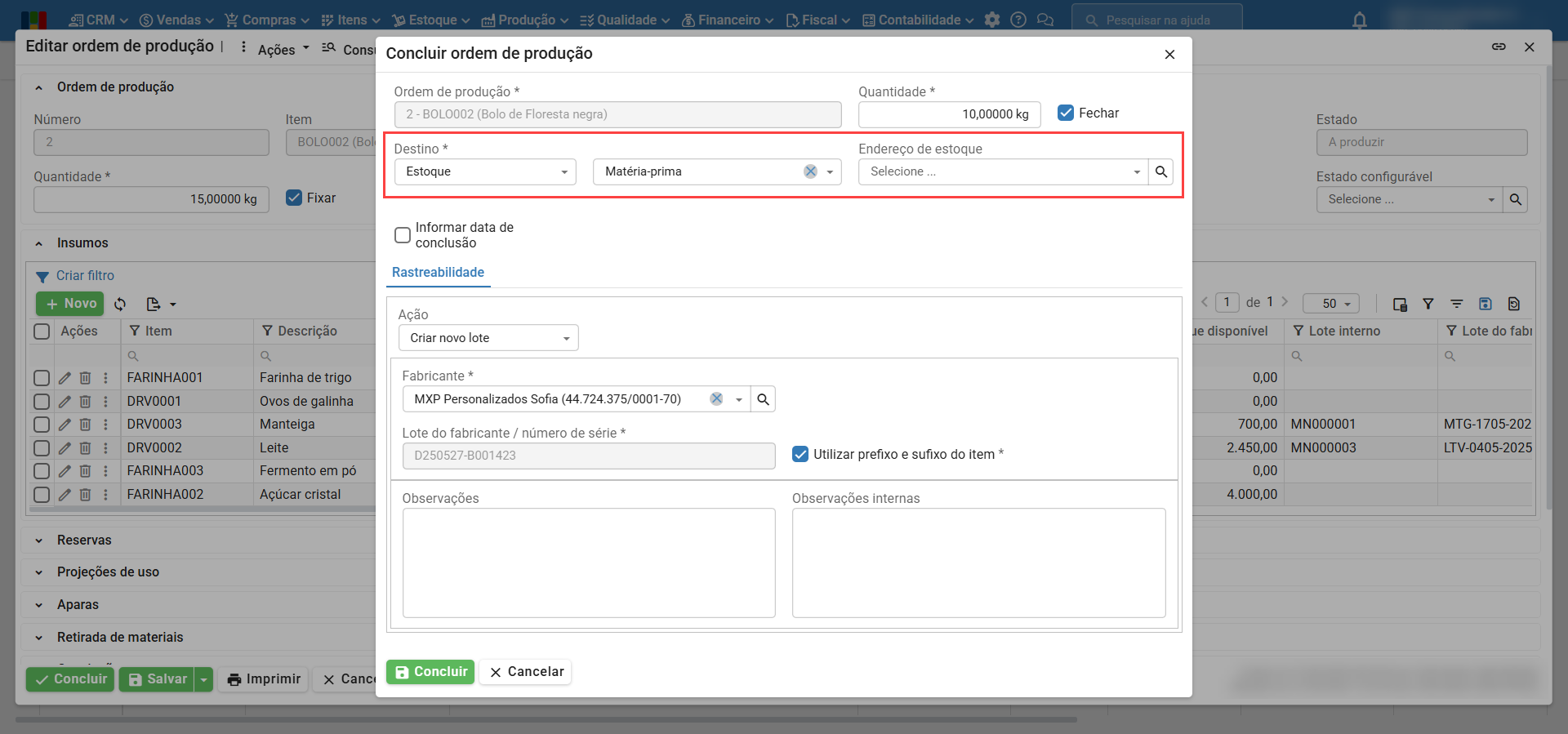Screen dimensions: 1568x734
Task: Delete the DRV0001 row
Action: tap(85, 402)
